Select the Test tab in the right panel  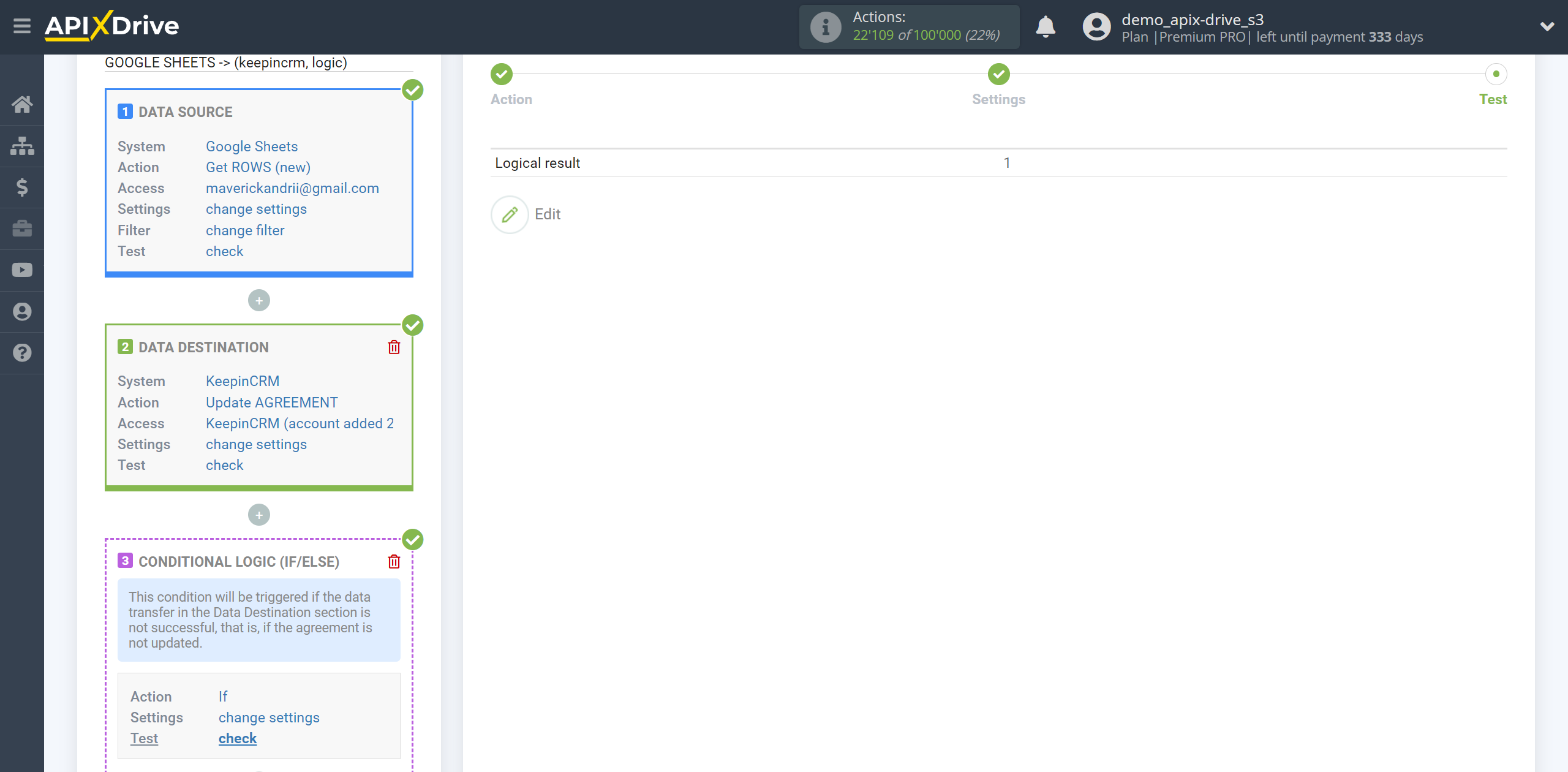(1493, 99)
